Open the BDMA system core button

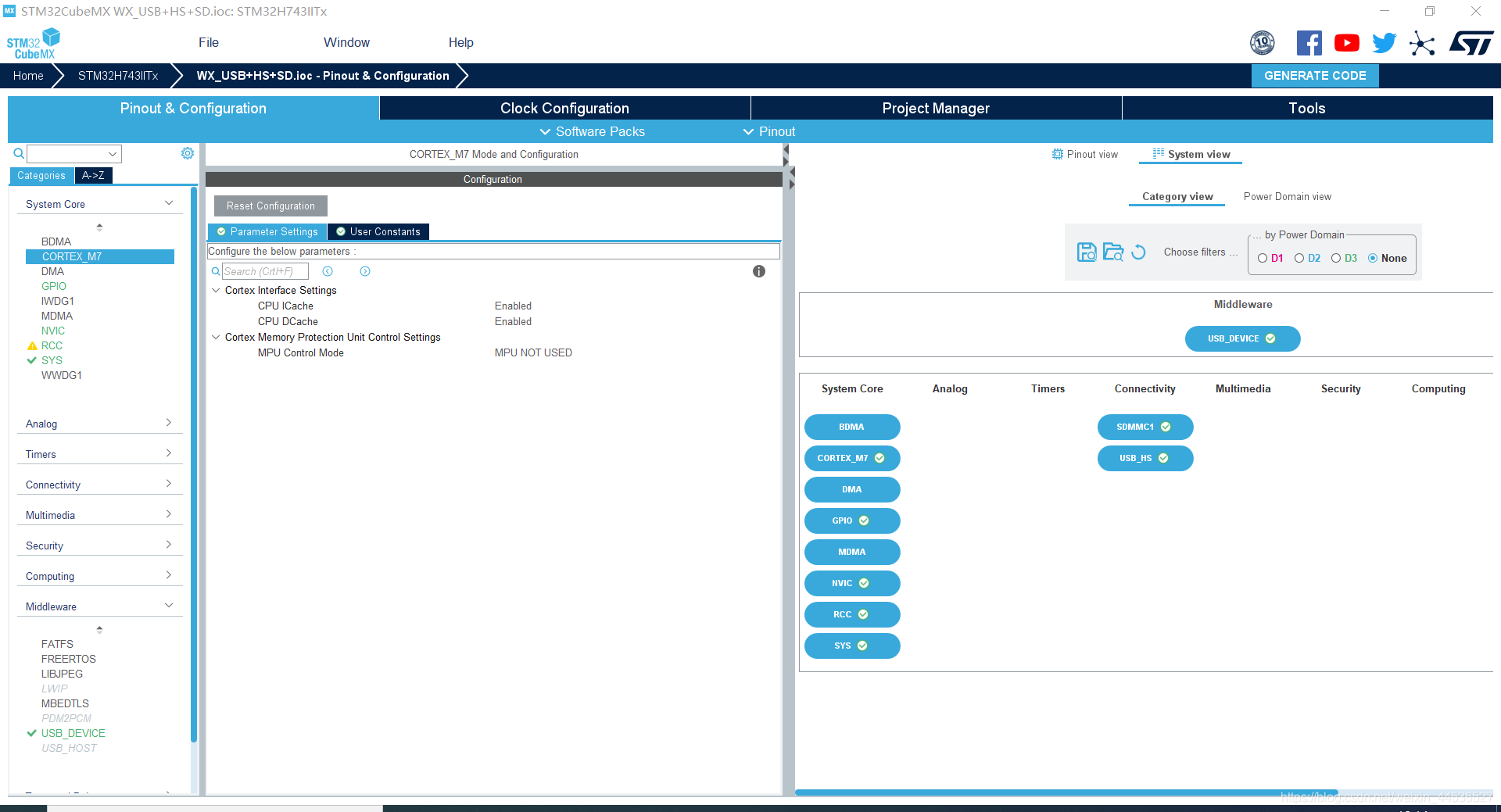click(852, 427)
